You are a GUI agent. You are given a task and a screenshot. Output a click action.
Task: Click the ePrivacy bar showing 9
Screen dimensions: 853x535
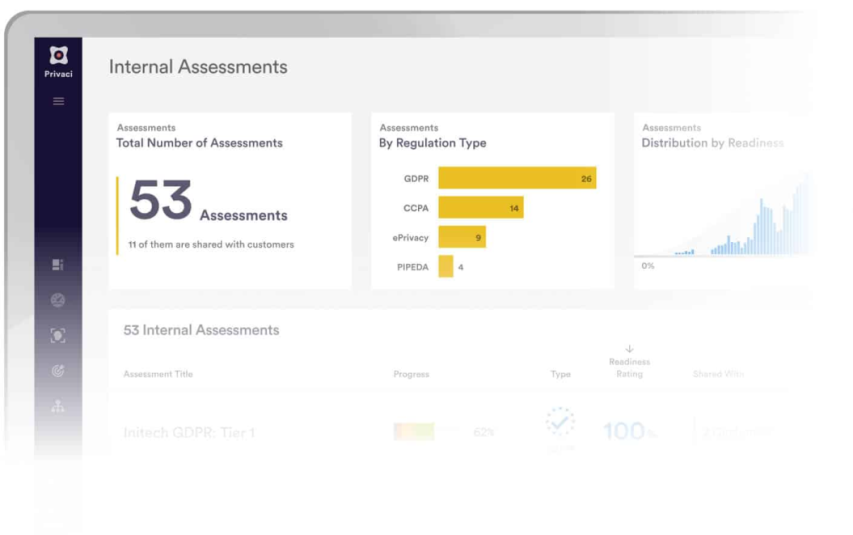(x=461, y=237)
